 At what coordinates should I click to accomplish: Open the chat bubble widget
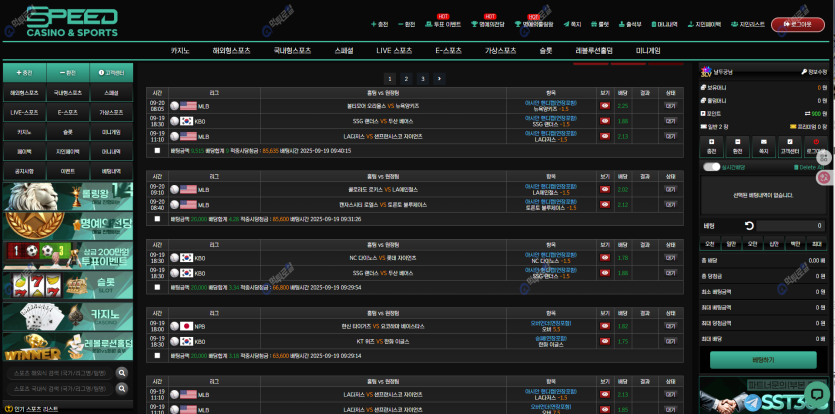click(x=815, y=393)
